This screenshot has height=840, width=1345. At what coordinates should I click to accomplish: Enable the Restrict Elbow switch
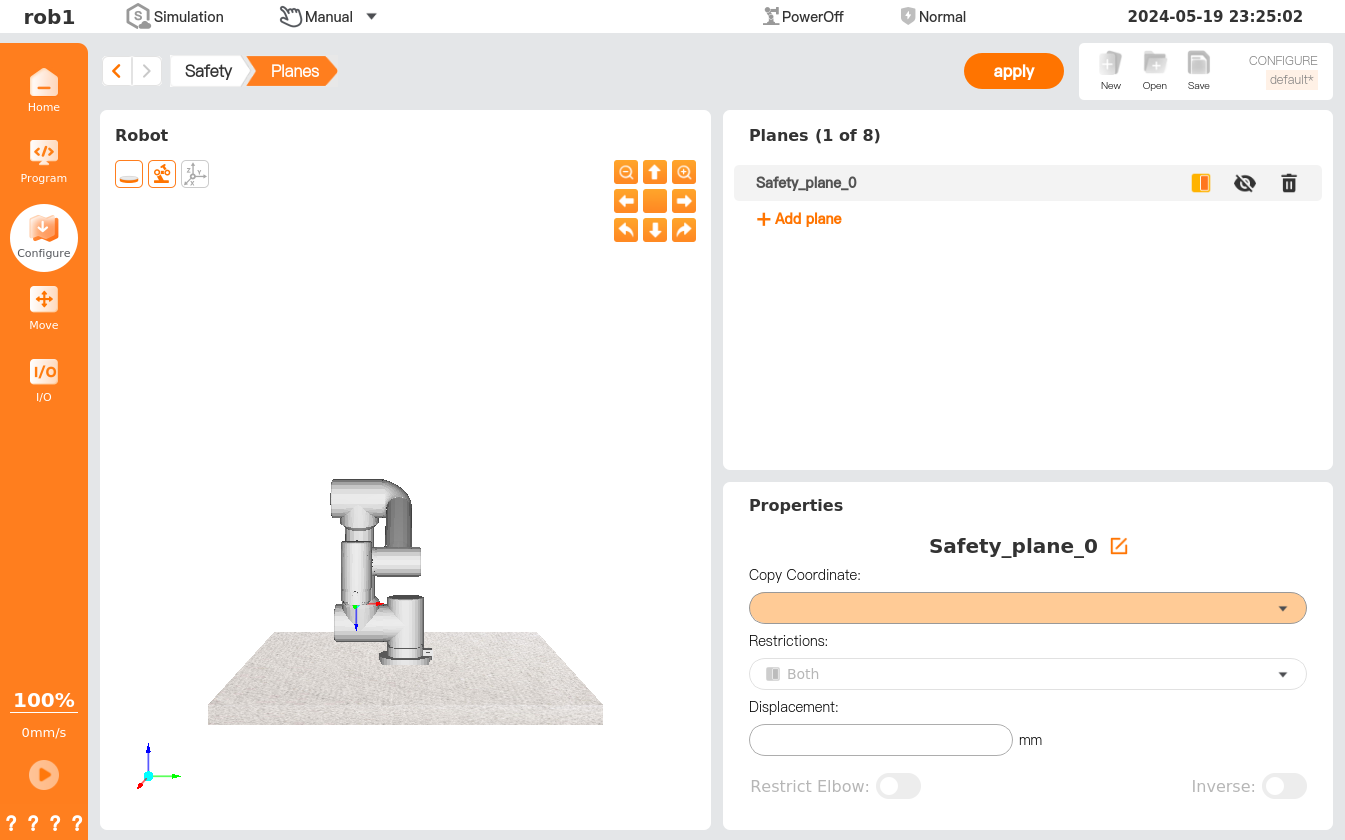coord(898,786)
